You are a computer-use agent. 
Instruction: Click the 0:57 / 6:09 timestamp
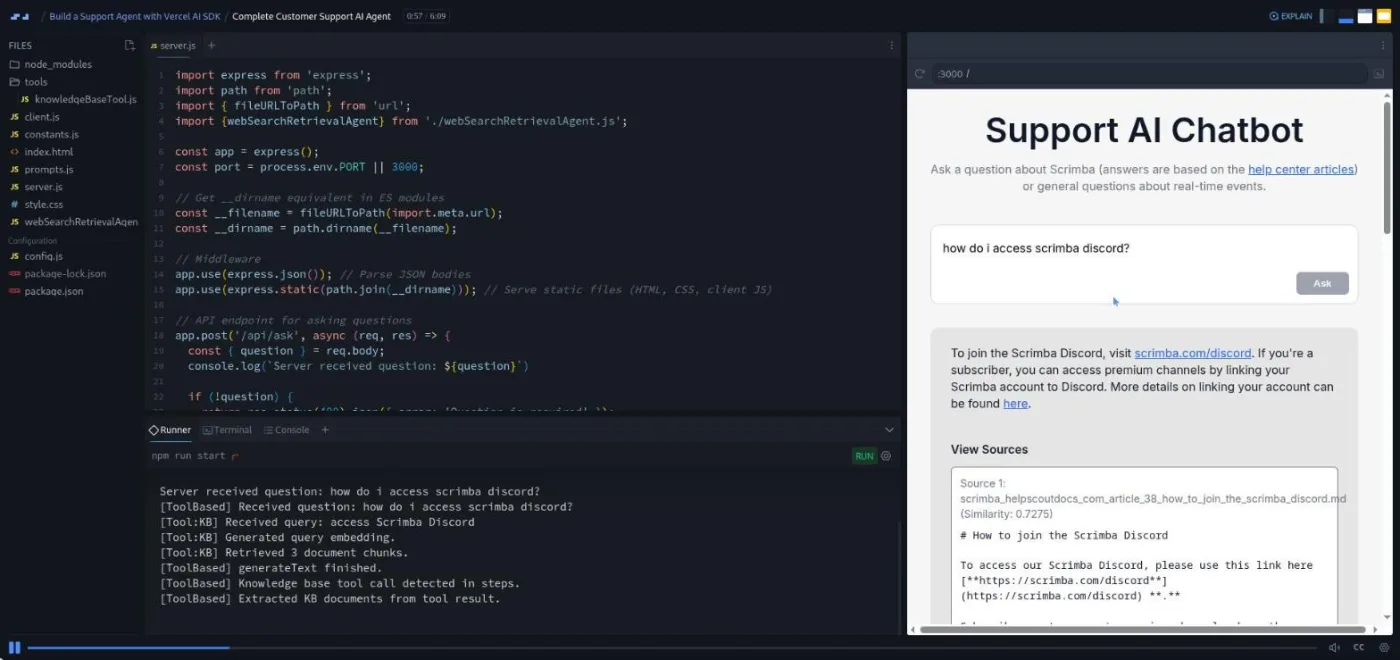427,16
